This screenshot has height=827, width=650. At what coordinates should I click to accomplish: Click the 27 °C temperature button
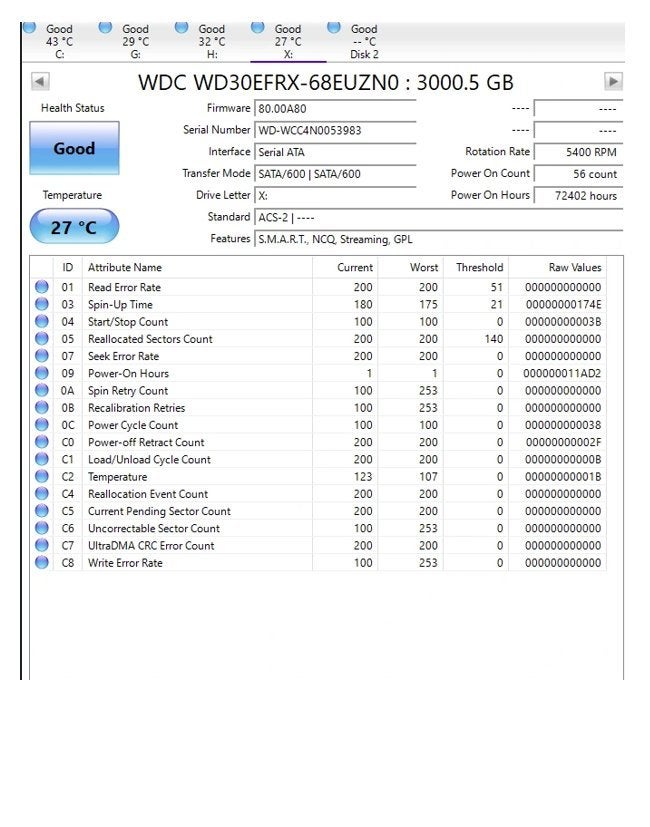[x=74, y=226]
